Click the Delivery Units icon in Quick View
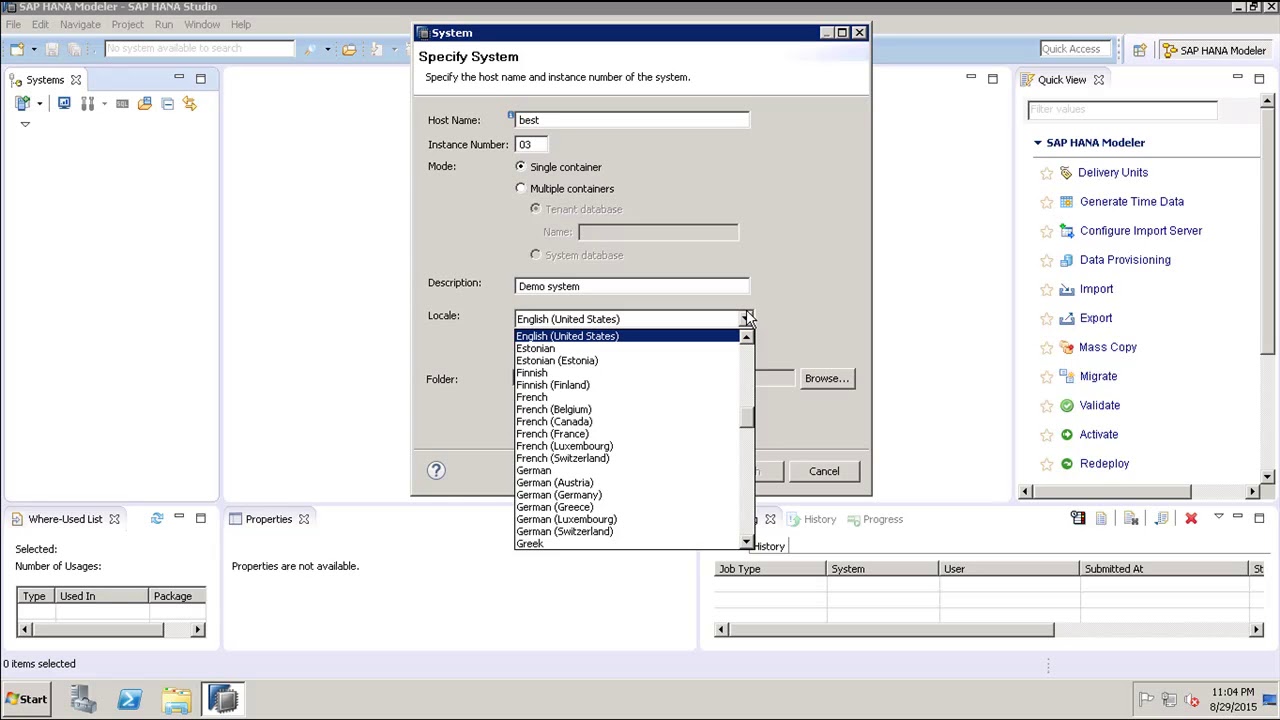Image resolution: width=1280 pixels, height=720 pixels. 1066,173
